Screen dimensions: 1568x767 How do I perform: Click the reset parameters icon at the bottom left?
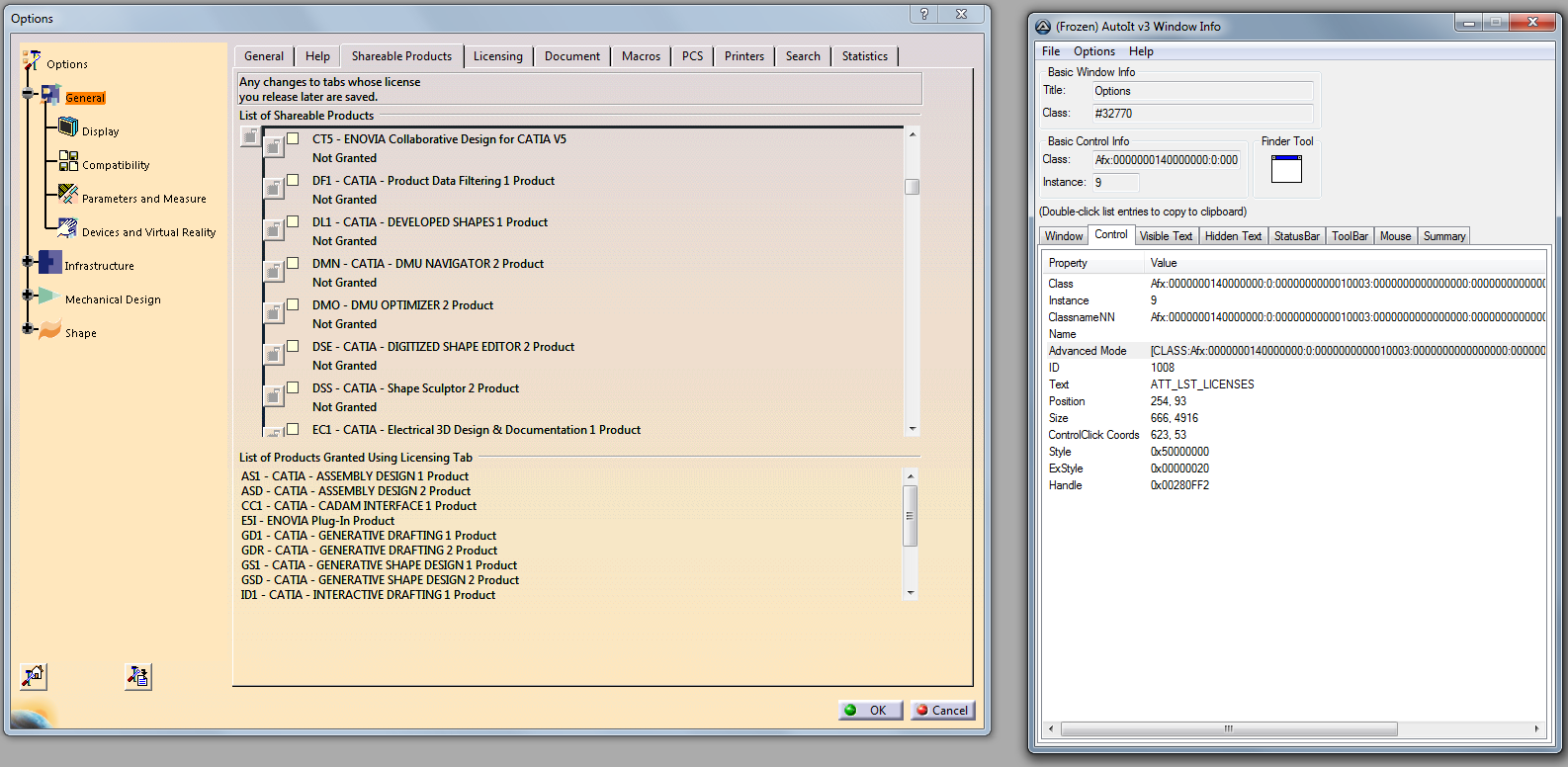point(34,677)
